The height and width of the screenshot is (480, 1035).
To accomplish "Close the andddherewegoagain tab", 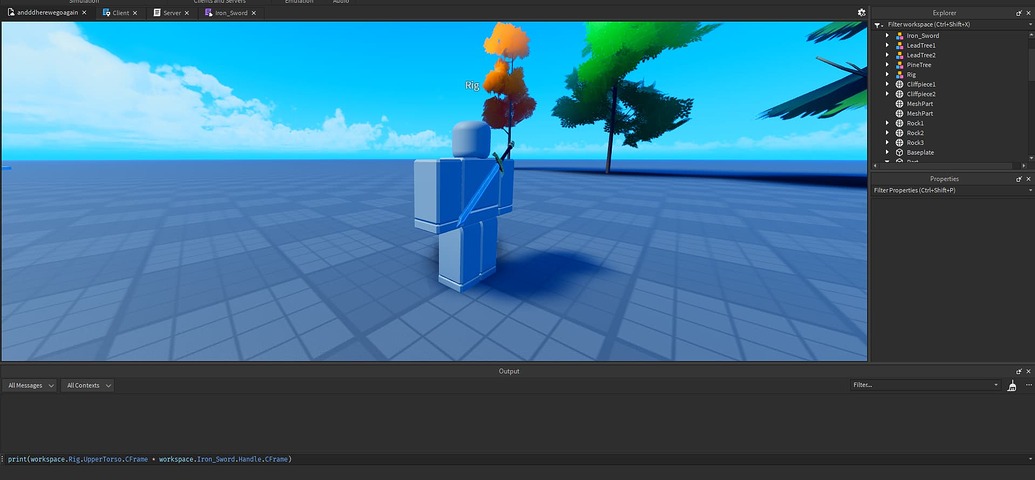I will [x=84, y=13].
